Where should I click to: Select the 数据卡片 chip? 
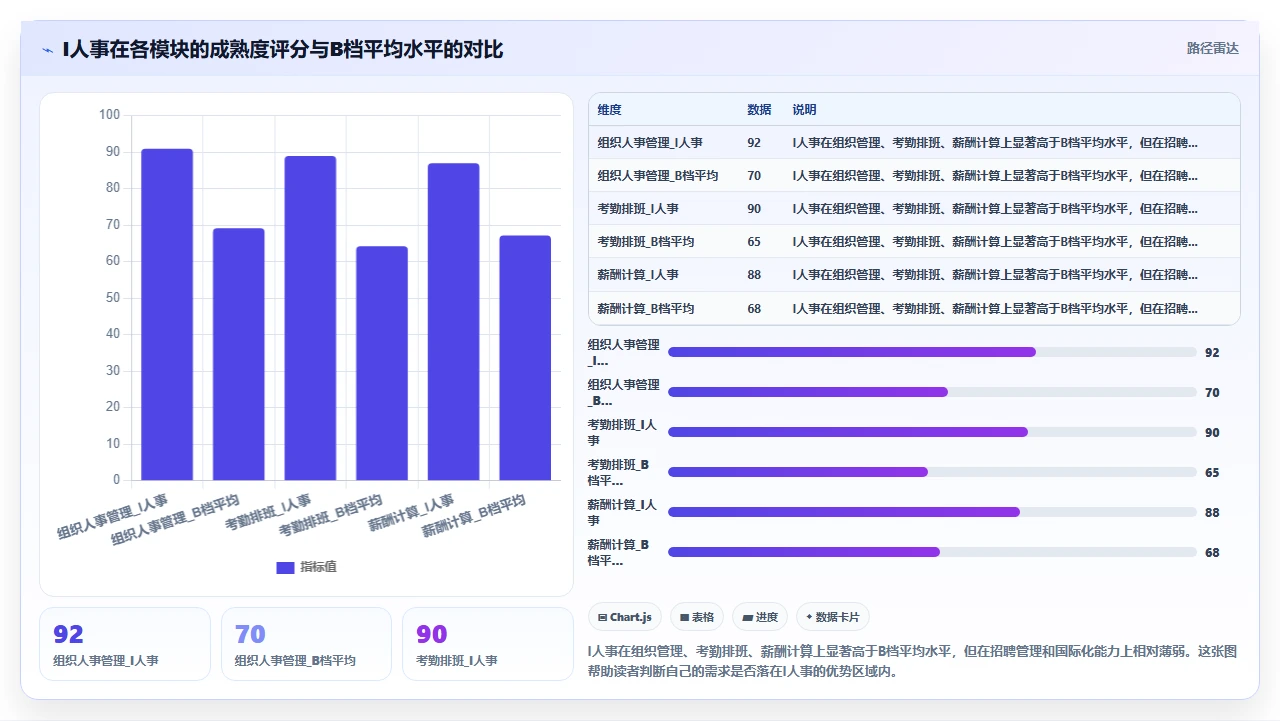coord(832,617)
